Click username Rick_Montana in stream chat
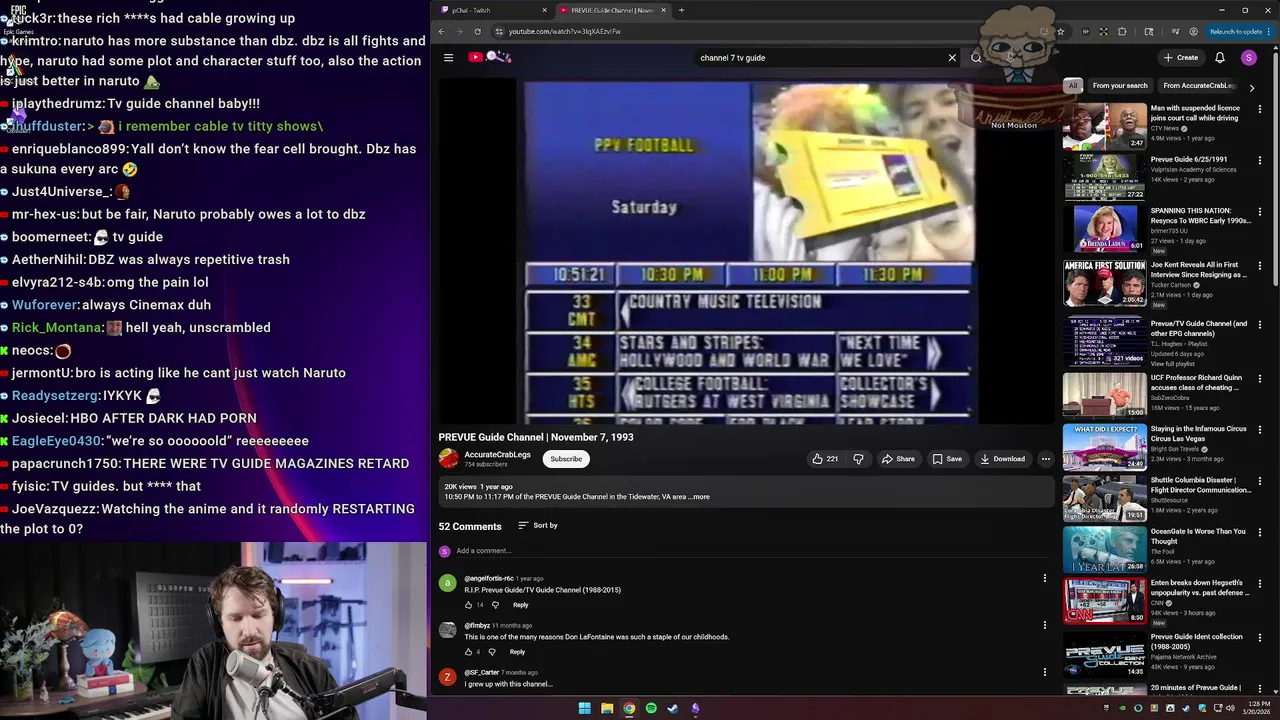Viewport: 1280px width, 720px height. [57, 328]
